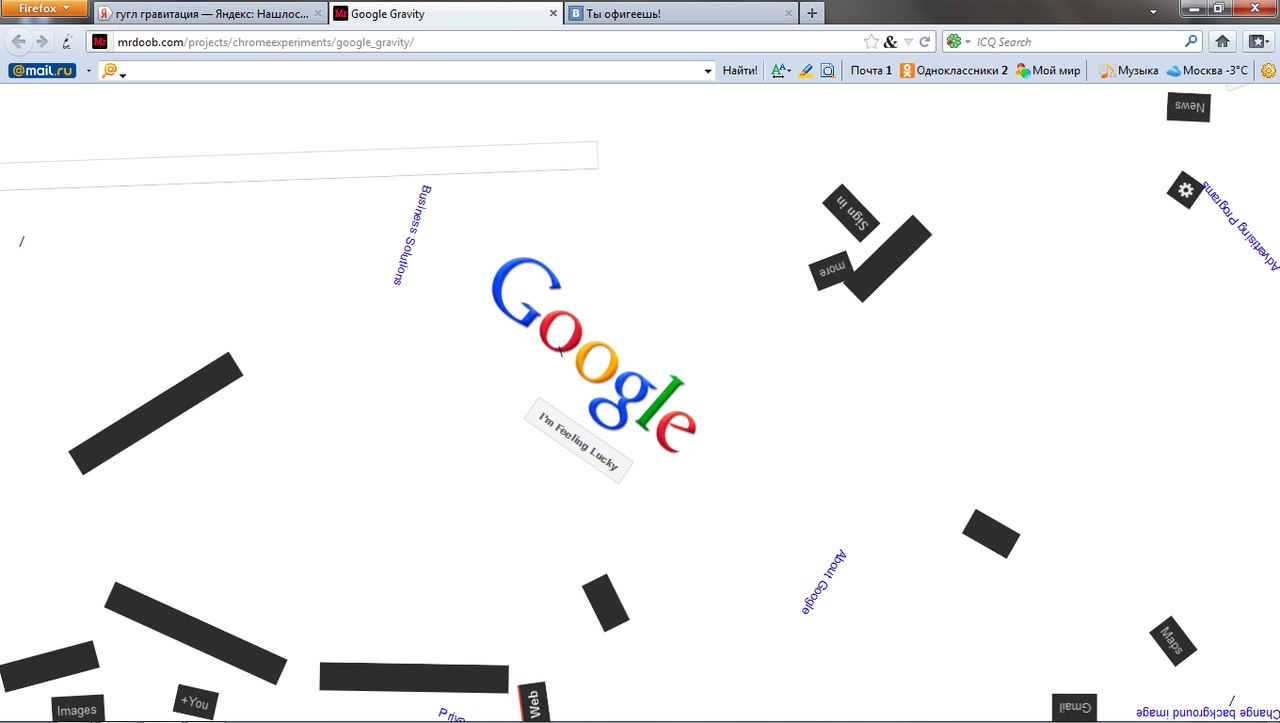The width and height of the screenshot is (1280, 723).
Task: Reload the current page
Action: (925, 42)
